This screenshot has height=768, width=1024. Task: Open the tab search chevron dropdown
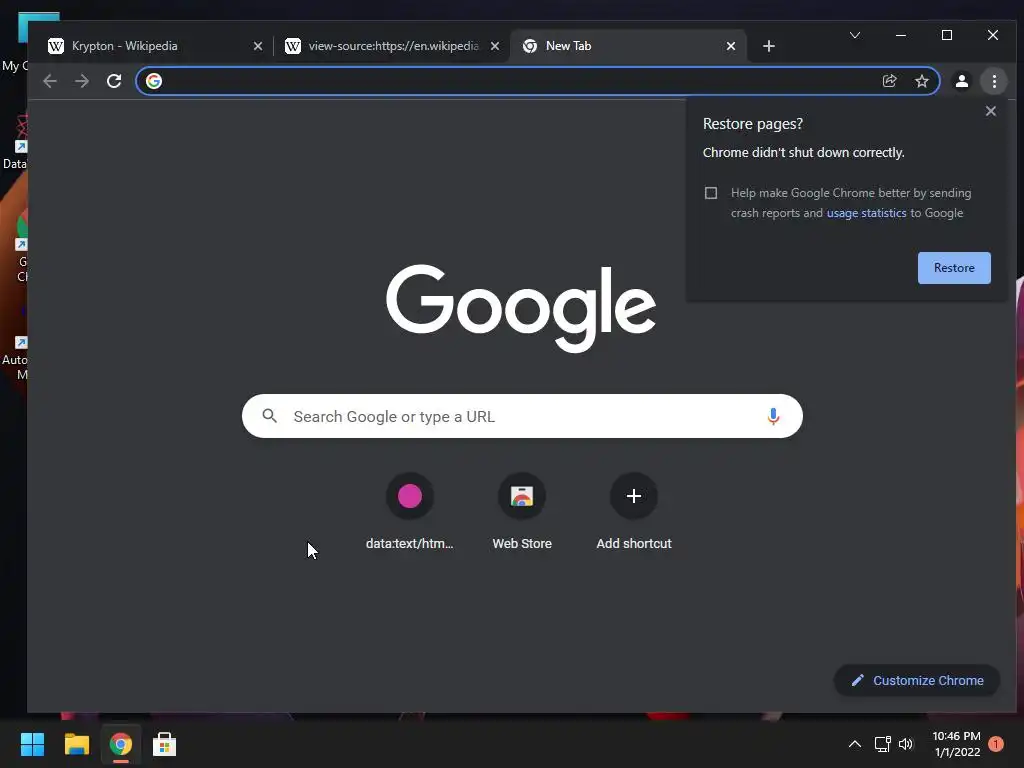pos(855,35)
